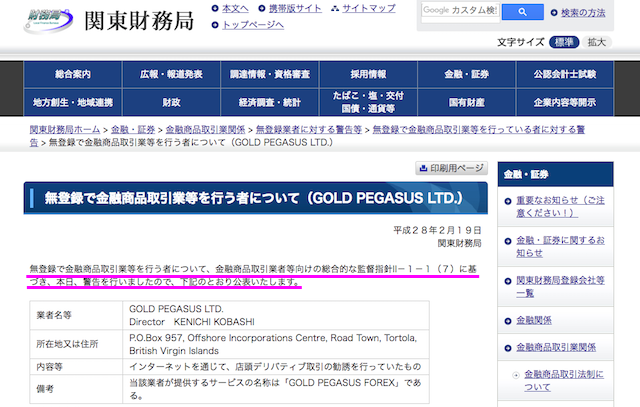The width and height of the screenshot is (640, 407).
Task: Open the 経済調査・統計 menu
Action: coord(269,102)
